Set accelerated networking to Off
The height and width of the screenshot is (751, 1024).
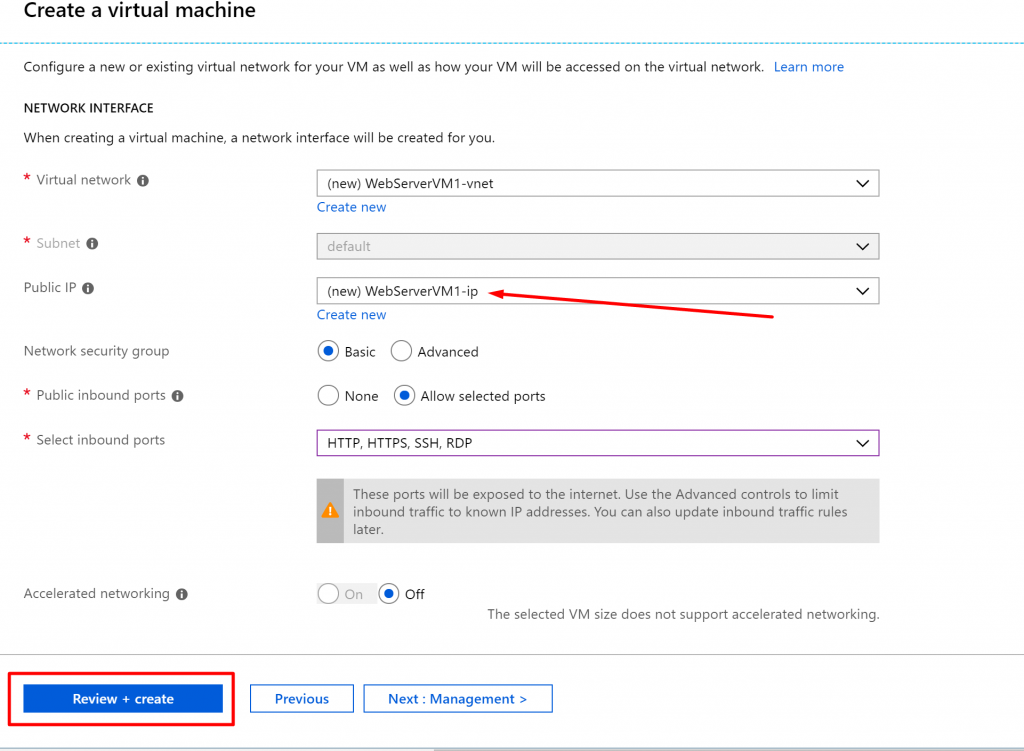(389, 594)
